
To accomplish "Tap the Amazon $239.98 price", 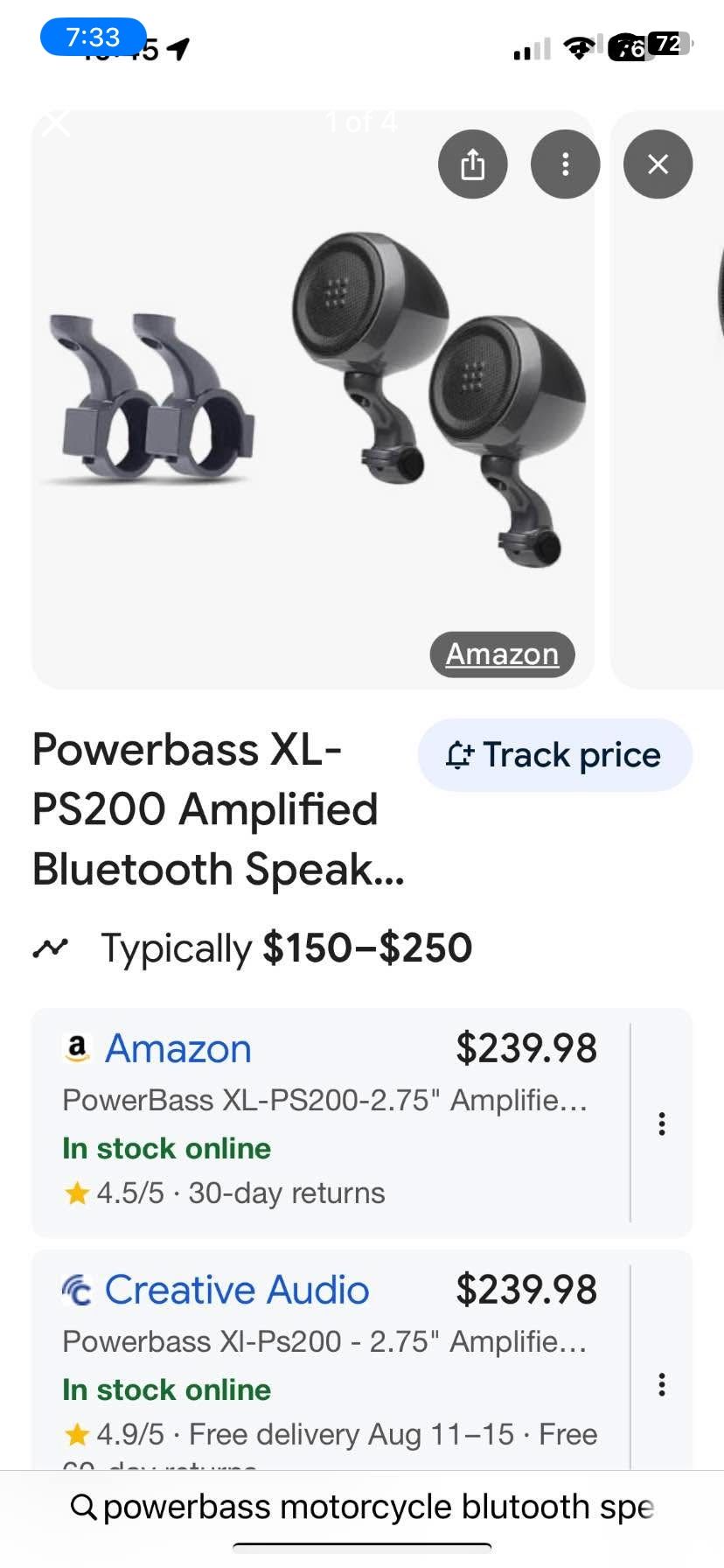I will 526,1048.
